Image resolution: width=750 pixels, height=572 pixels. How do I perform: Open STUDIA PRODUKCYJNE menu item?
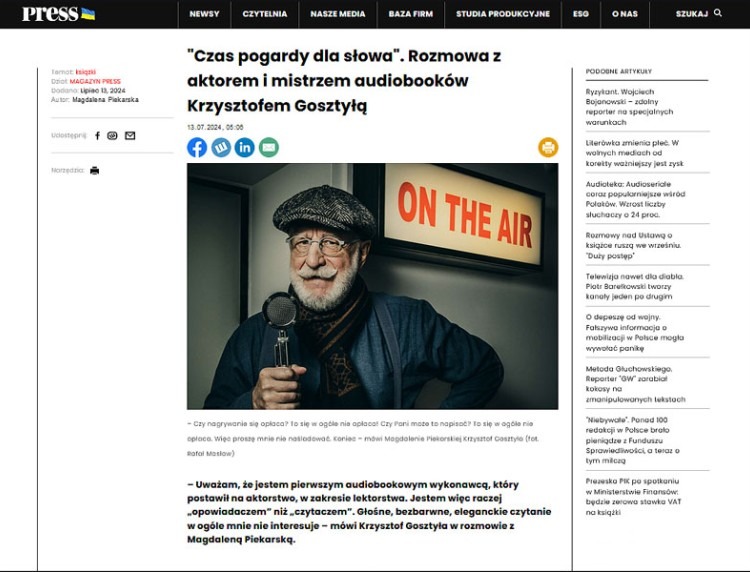point(503,14)
